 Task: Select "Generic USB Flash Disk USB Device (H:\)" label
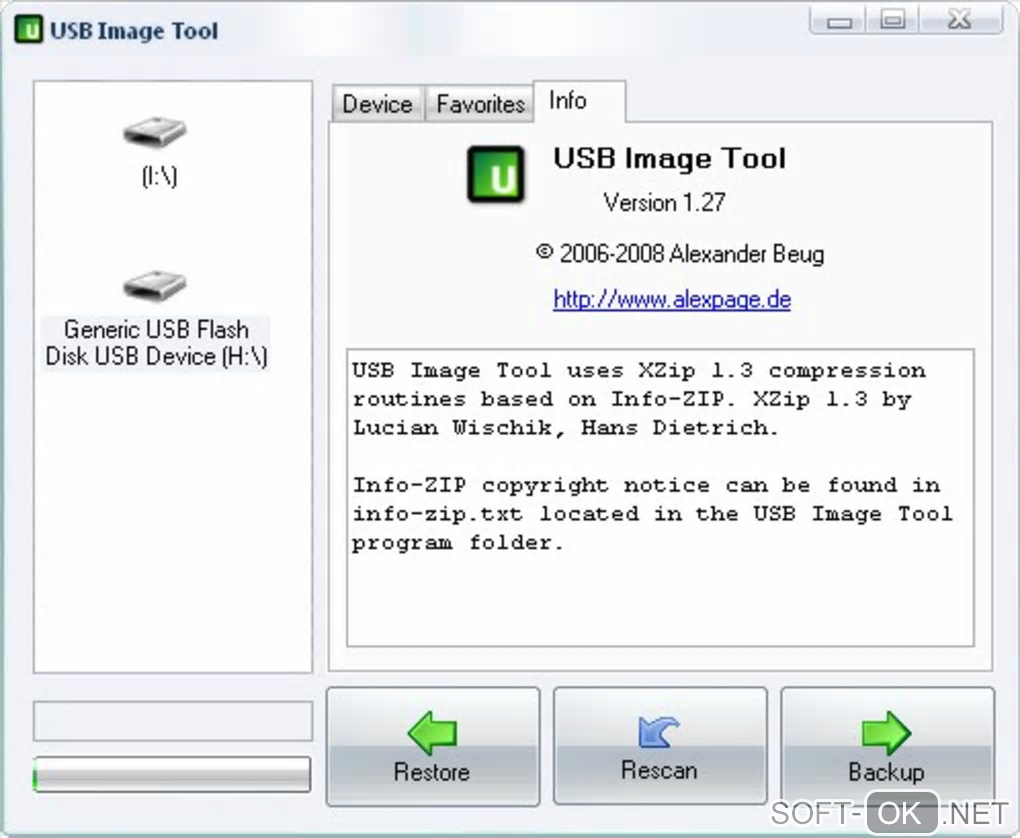coord(156,343)
